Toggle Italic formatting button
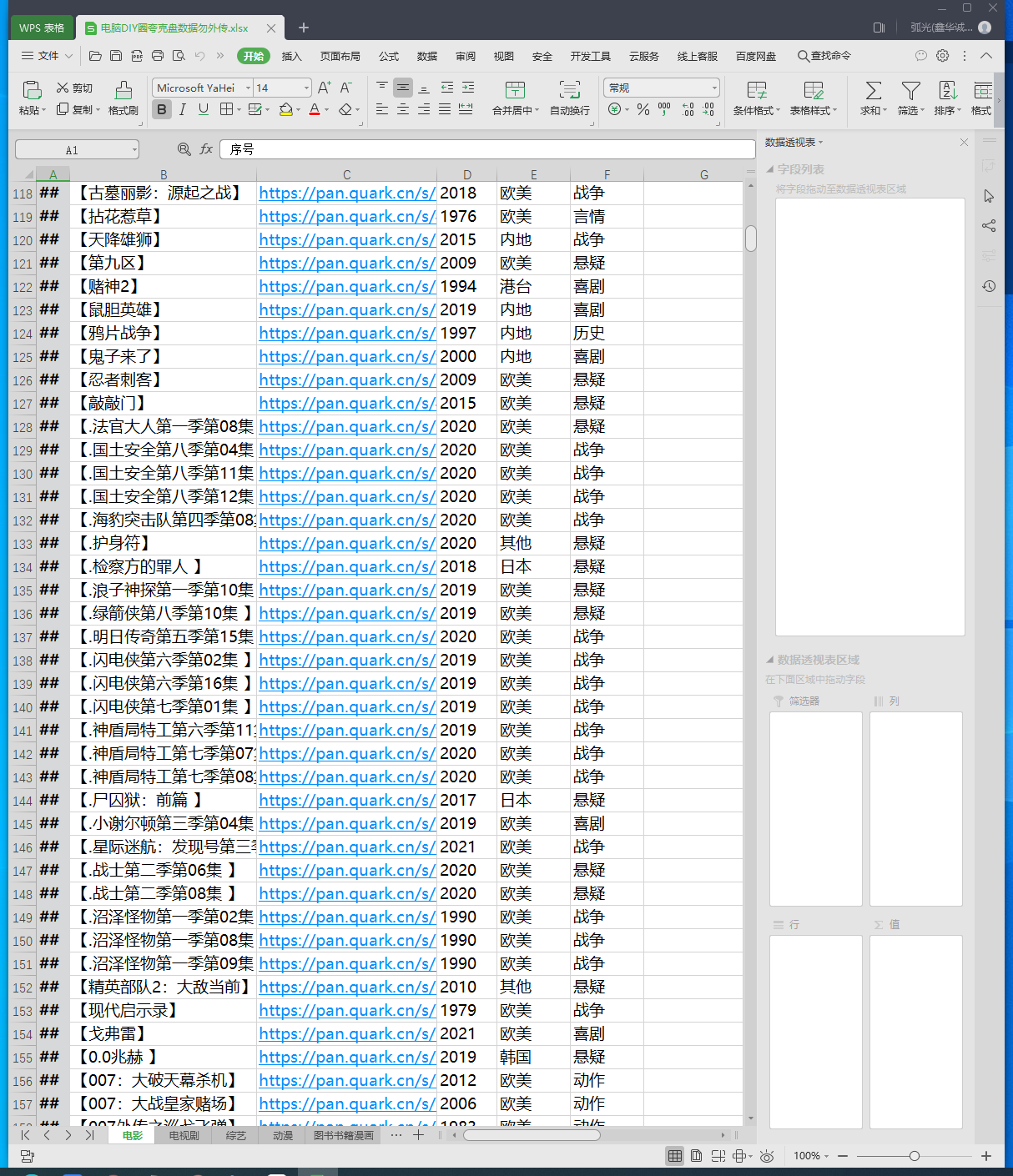 (x=182, y=109)
